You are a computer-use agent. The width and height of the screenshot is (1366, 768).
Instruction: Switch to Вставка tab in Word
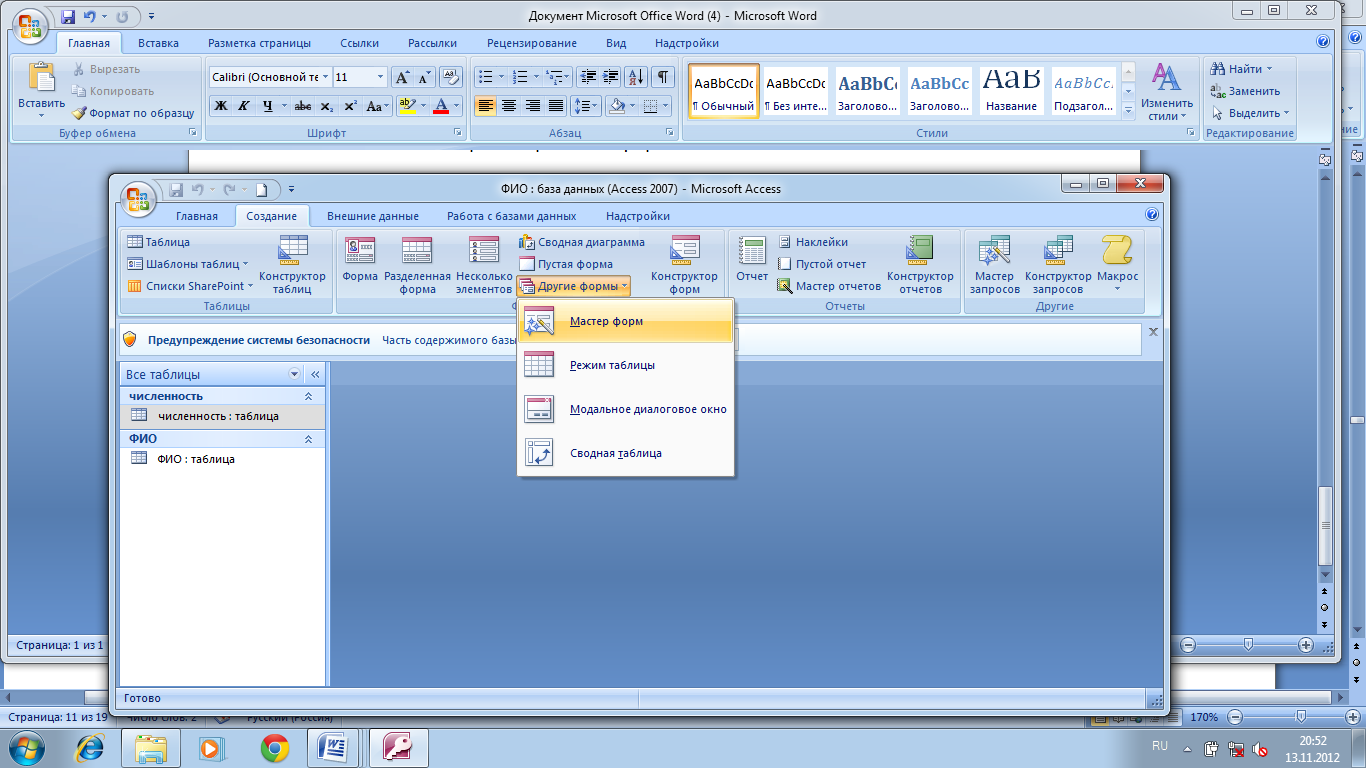(x=159, y=43)
